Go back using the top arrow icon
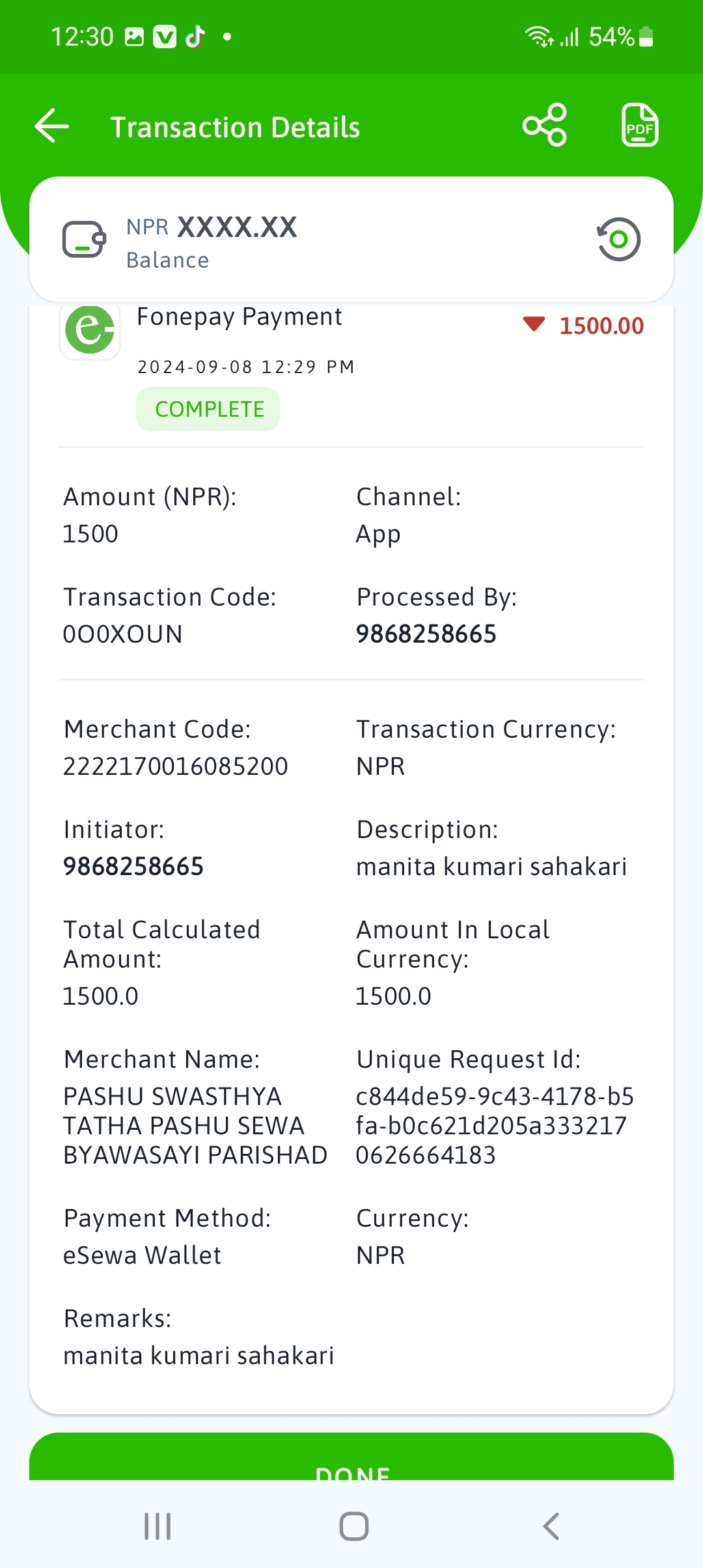This screenshot has height=1568, width=703. point(52,126)
